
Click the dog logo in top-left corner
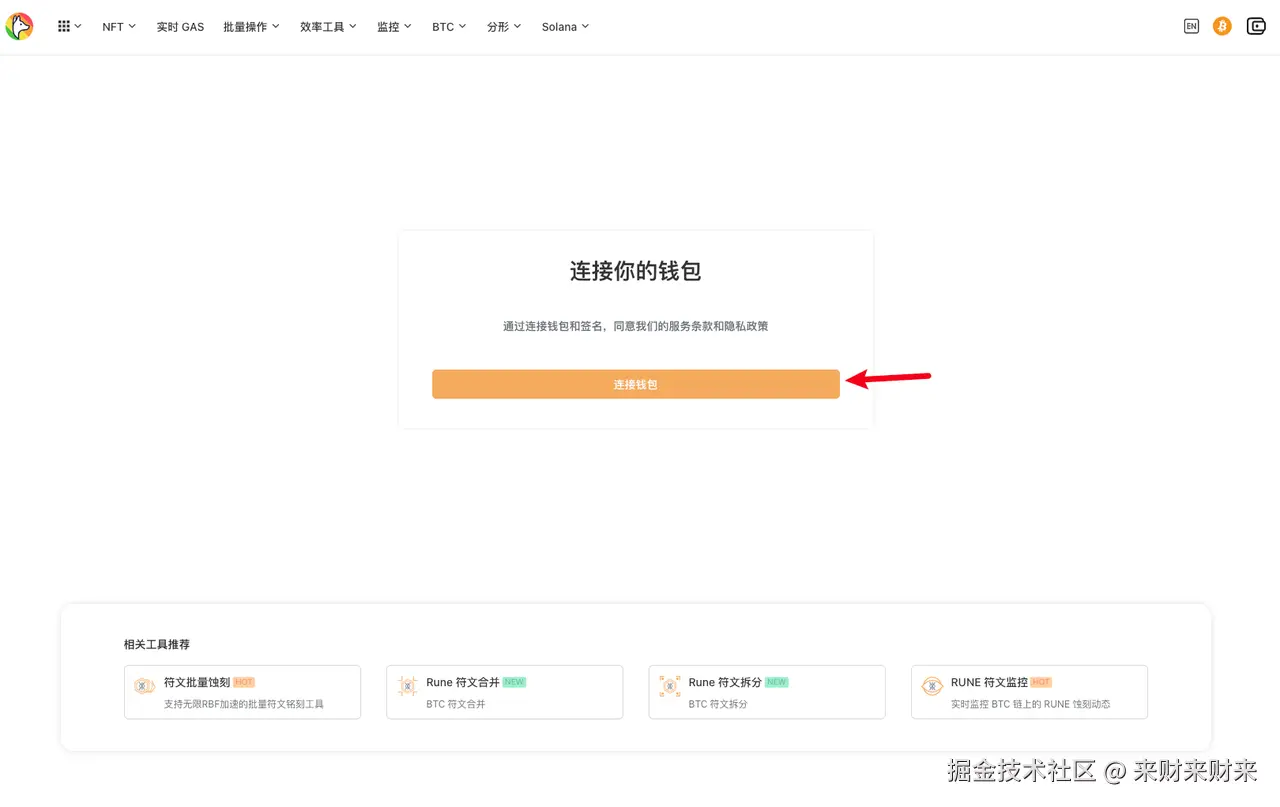pos(20,26)
